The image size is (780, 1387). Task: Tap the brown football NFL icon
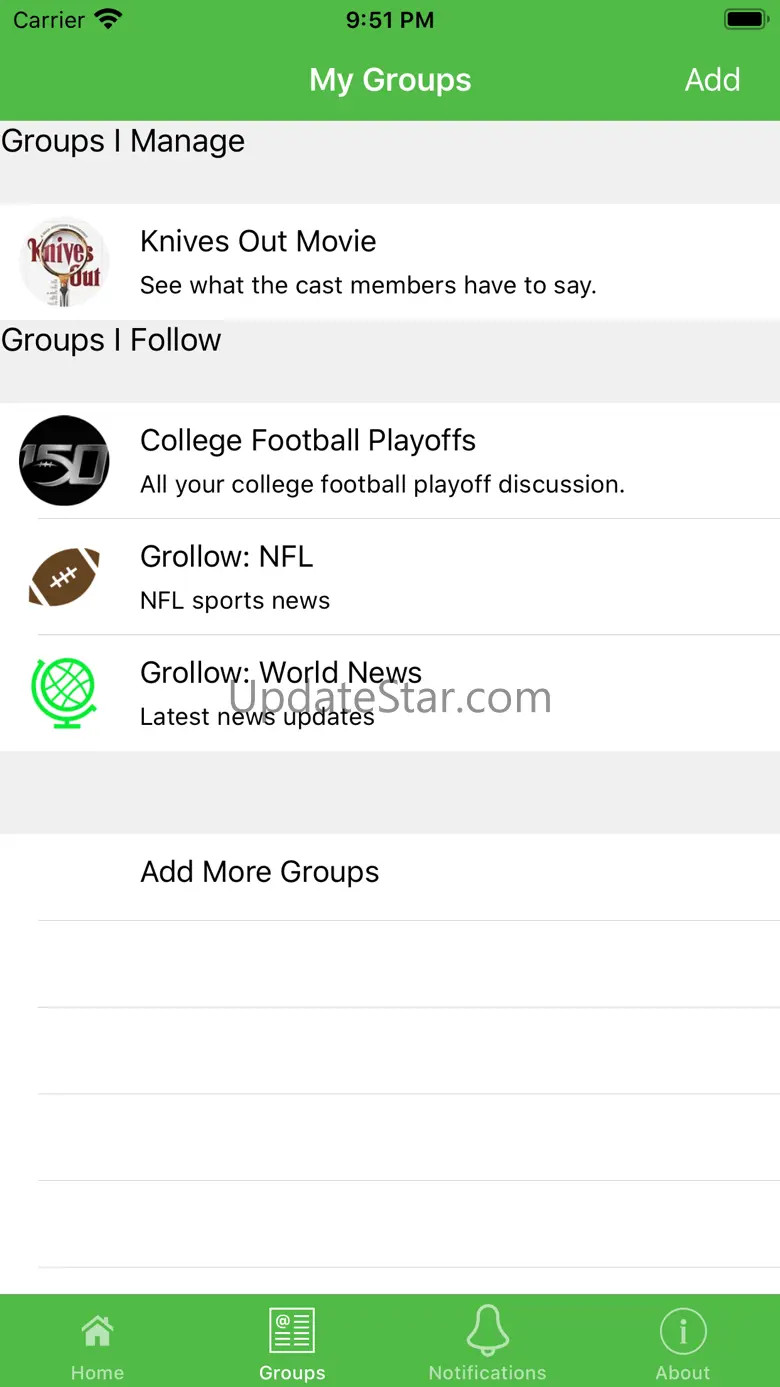64,577
